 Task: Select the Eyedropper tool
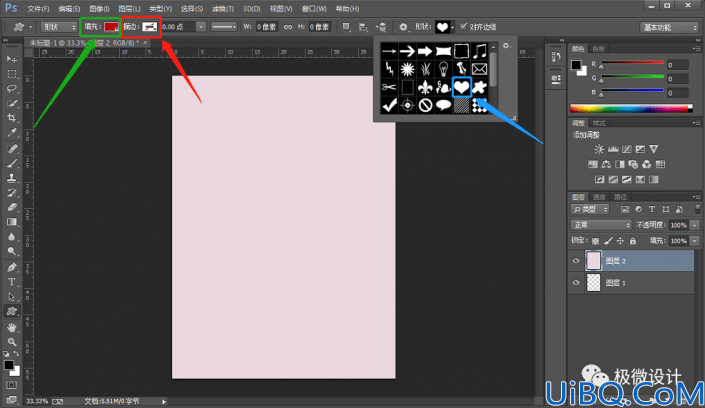click(12, 133)
